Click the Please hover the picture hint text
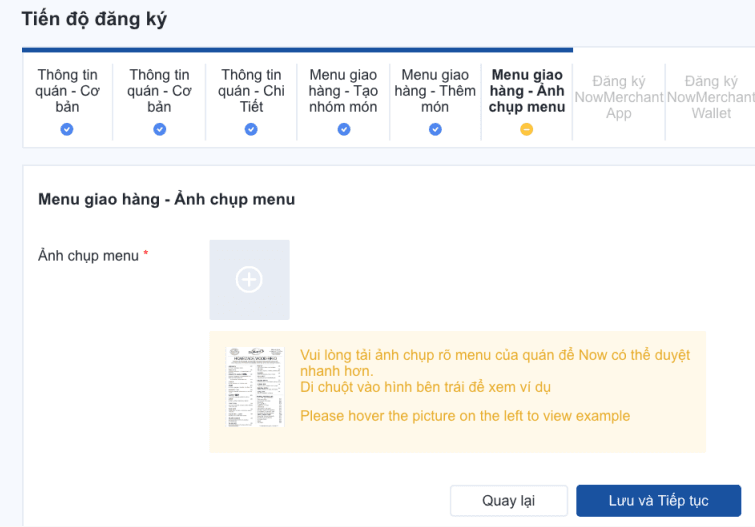Viewport: 755px width, 527px height. (465, 416)
